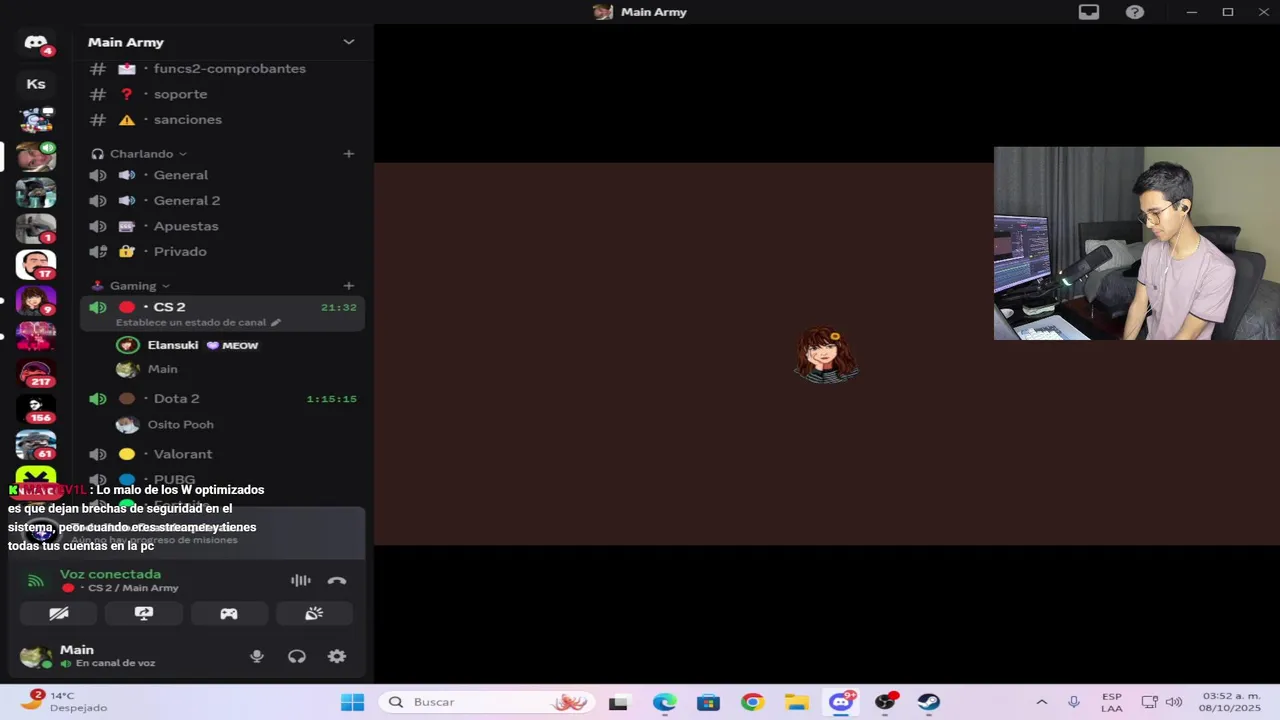
Task: Join the Apuestas voice channel
Action: coord(222,226)
